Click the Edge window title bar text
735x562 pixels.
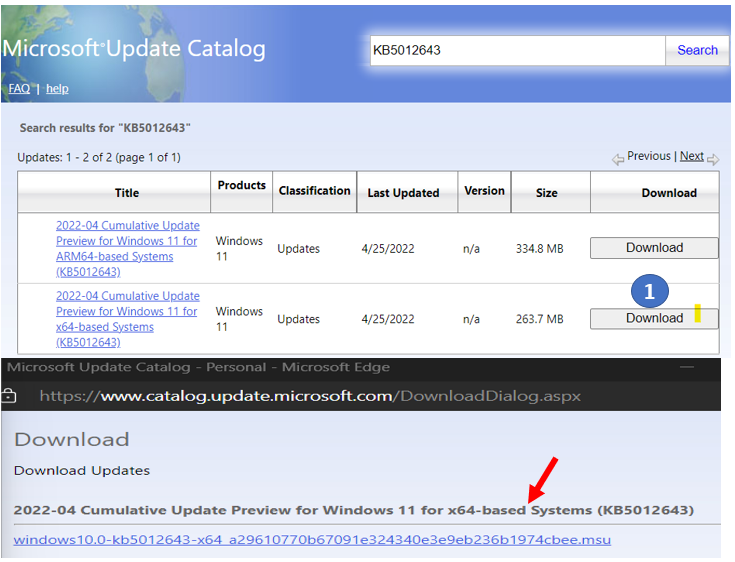[198, 367]
